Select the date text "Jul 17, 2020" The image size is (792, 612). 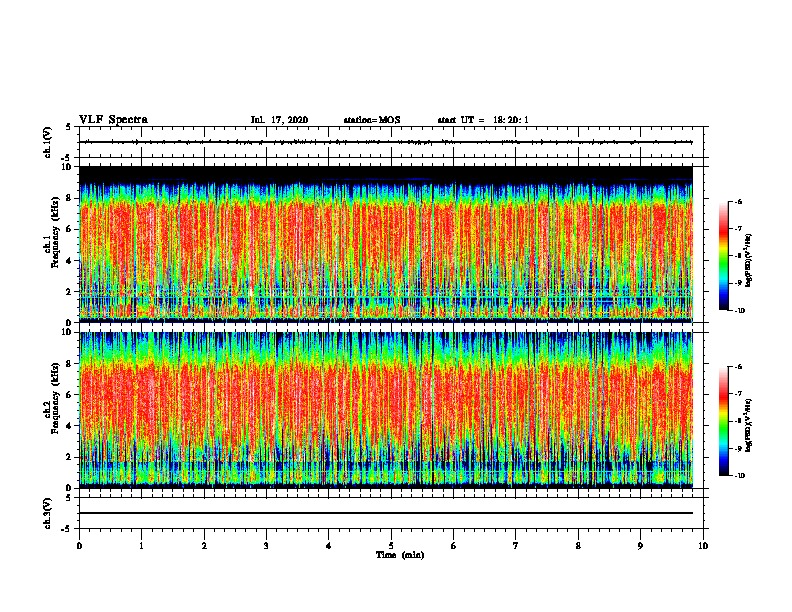click(279, 120)
